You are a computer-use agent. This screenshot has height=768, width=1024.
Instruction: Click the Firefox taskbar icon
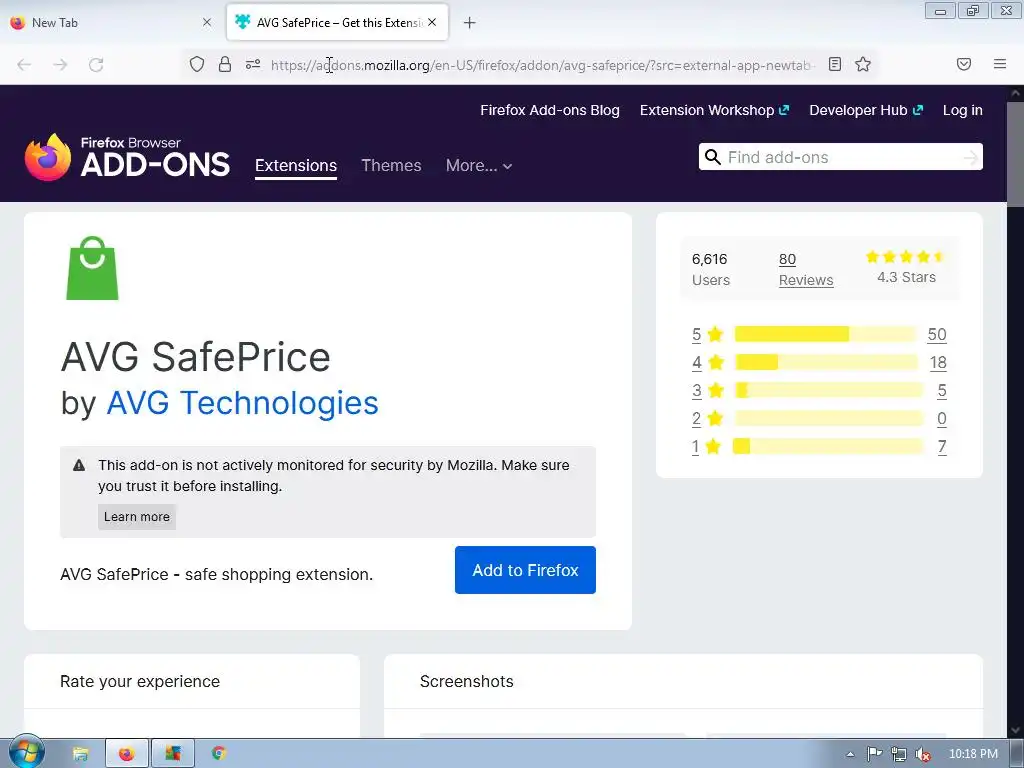click(127, 754)
